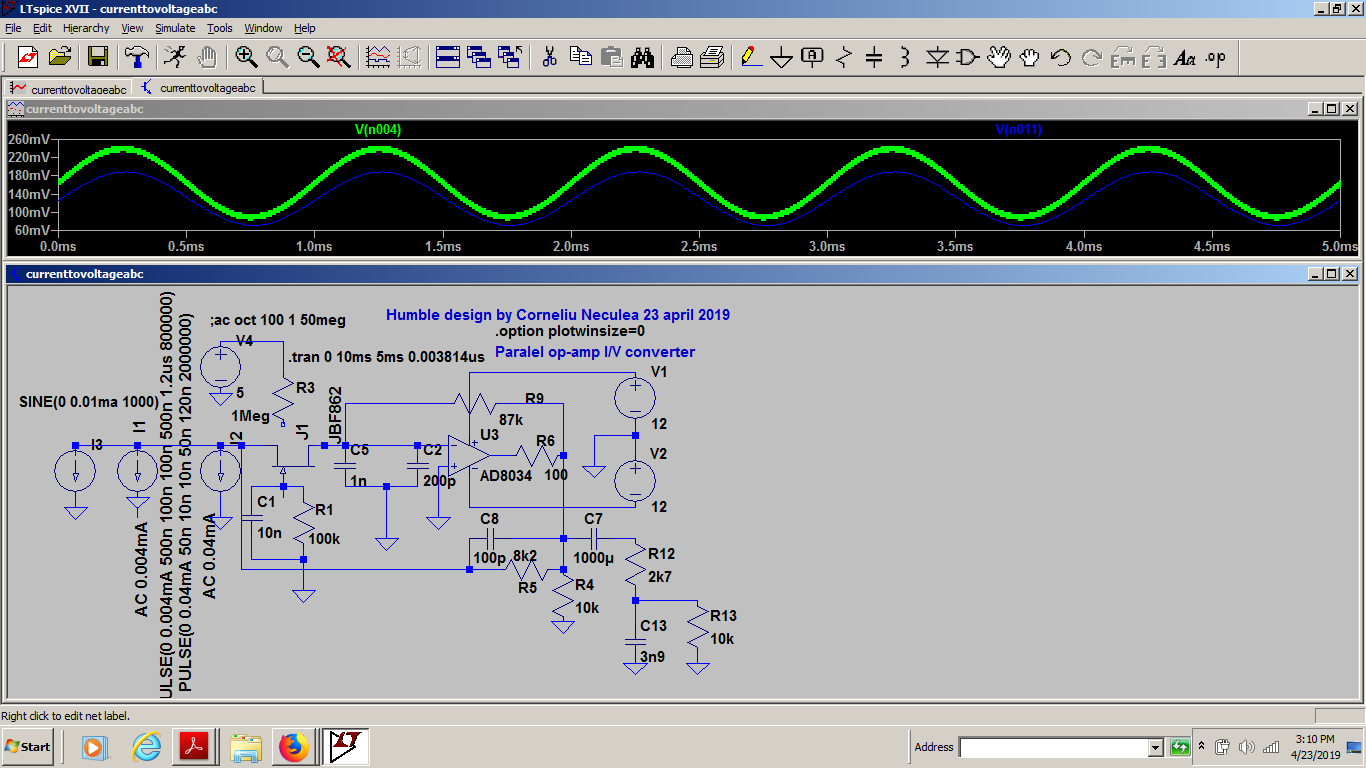Open a file using the folder icon
Viewport: 1366px width, 768px height.
pos(60,57)
